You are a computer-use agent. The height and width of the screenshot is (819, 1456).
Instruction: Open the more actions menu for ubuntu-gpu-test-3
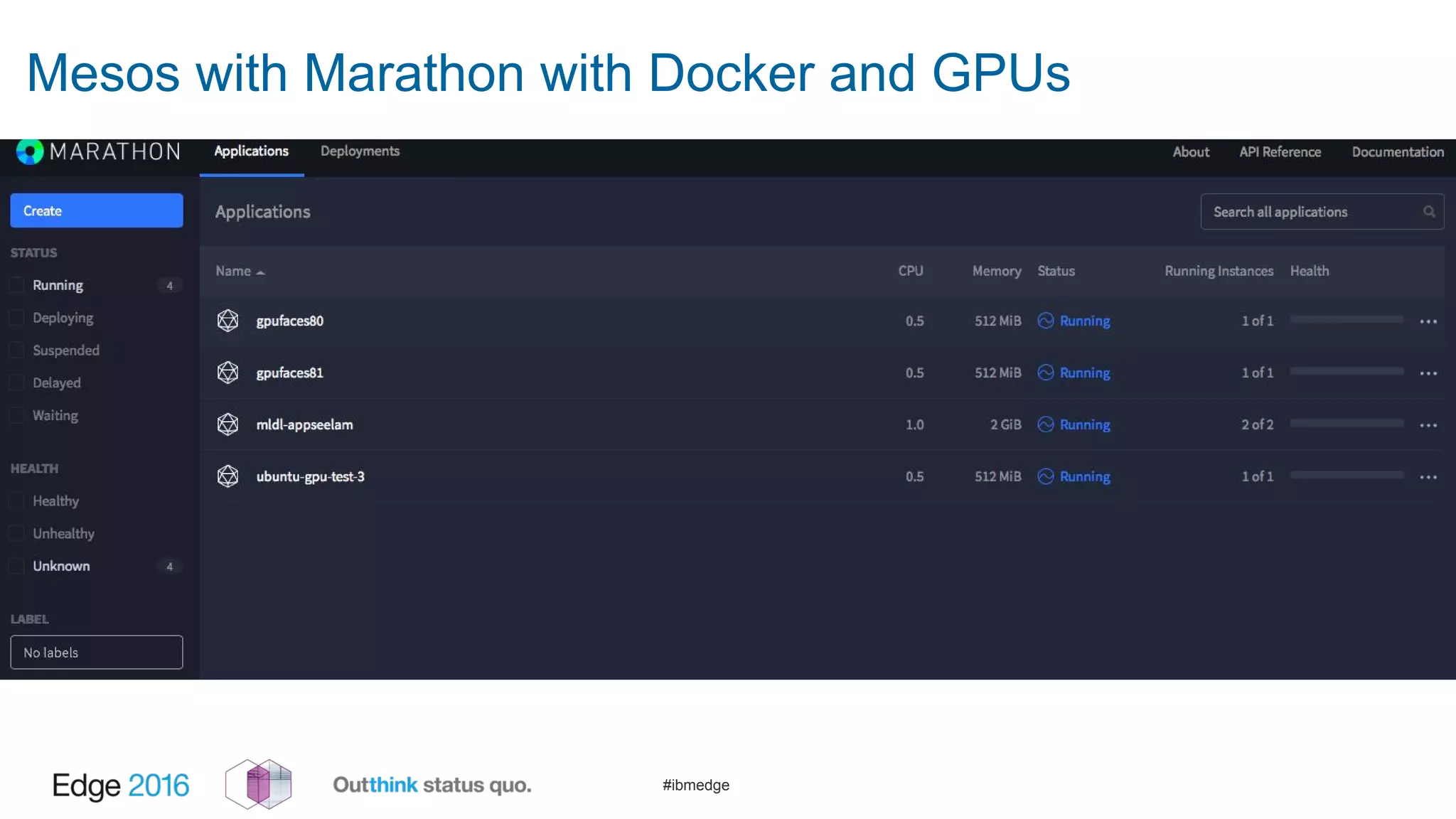1428,477
